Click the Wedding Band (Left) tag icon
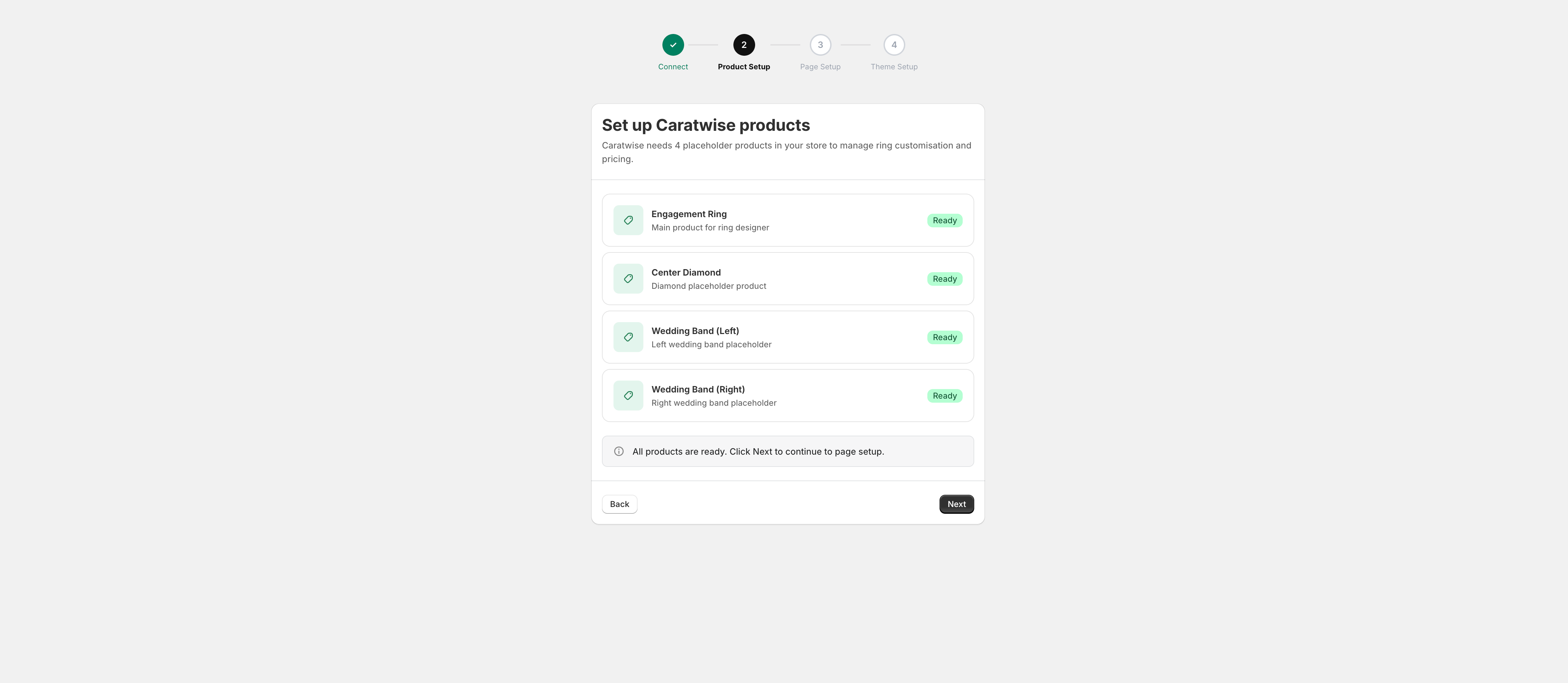The image size is (1568, 683). tap(628, 337)
